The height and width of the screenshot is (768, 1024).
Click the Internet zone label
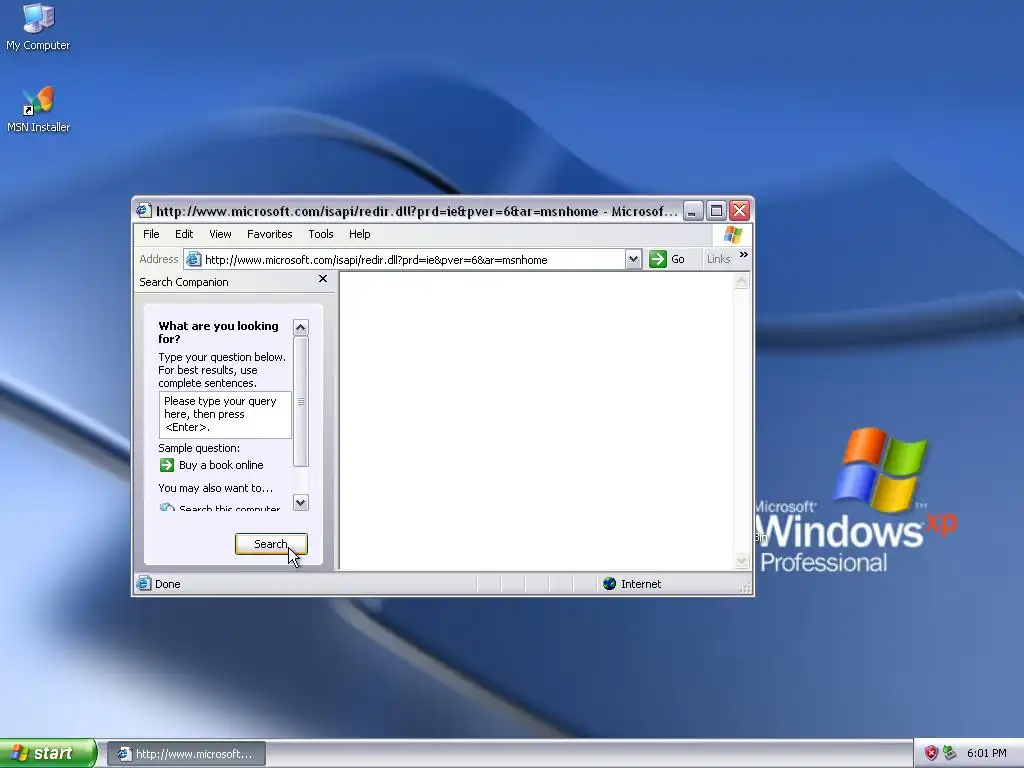(641, 584)
